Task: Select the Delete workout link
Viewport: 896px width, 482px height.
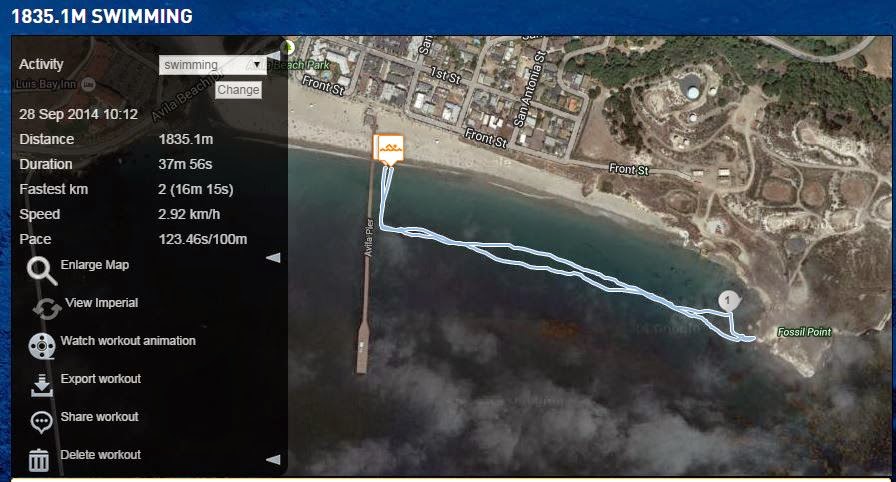Action: [x=101, y=455]
